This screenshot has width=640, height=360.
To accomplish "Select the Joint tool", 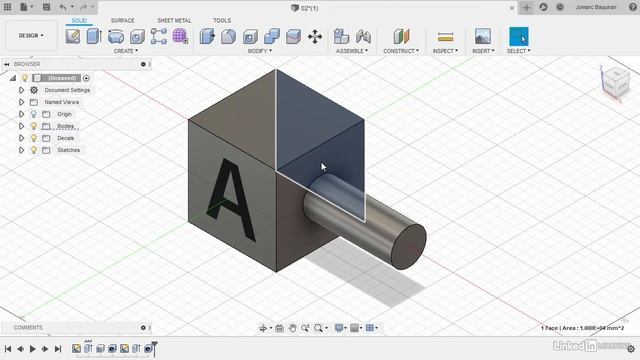I will tap(363, 36).
